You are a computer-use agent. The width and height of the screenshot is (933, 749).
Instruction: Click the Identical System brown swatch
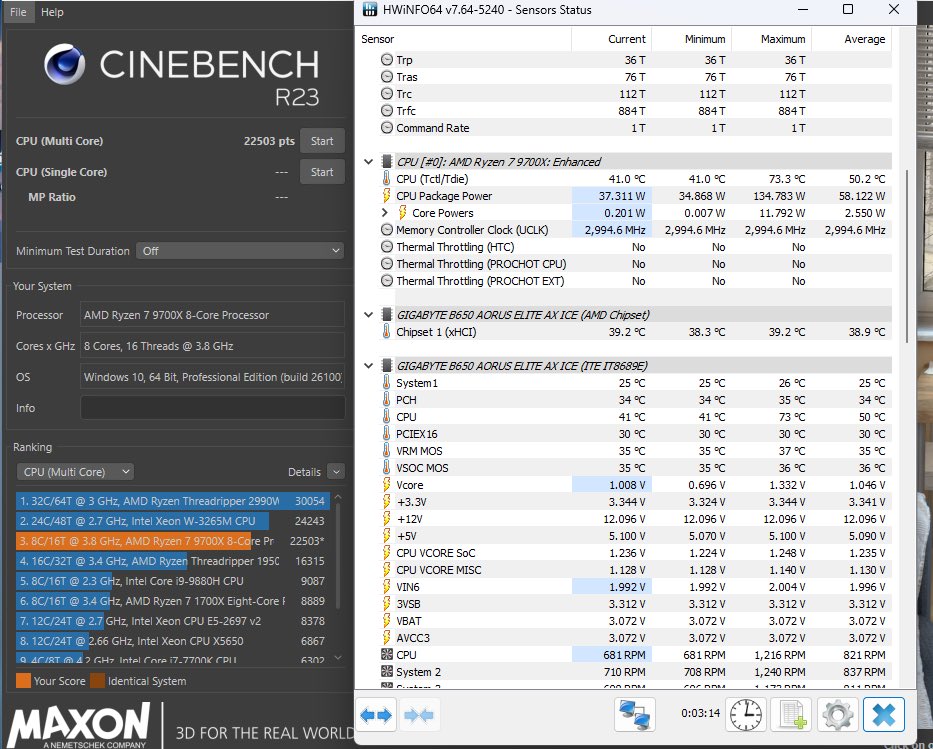(x=98, y=681)
